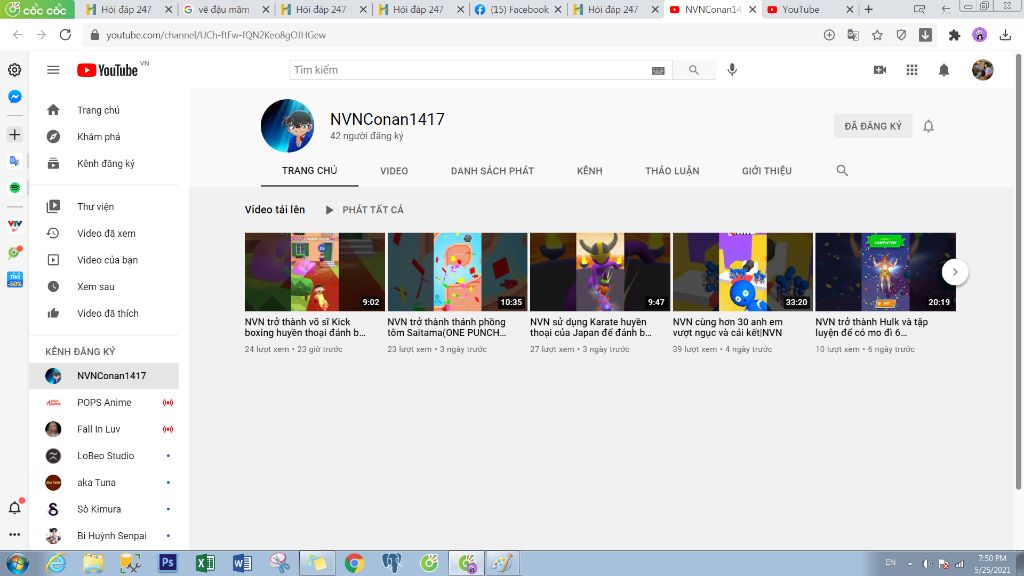
Task: Open browser extensions puzzle icon
Action: pos(954,35)
